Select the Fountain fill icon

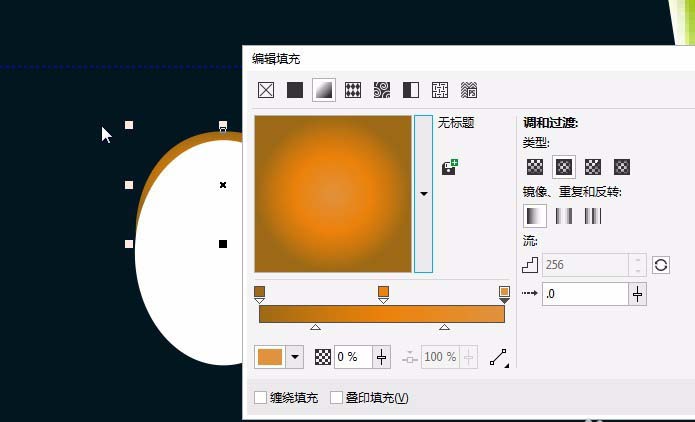[x=324, y=90]
